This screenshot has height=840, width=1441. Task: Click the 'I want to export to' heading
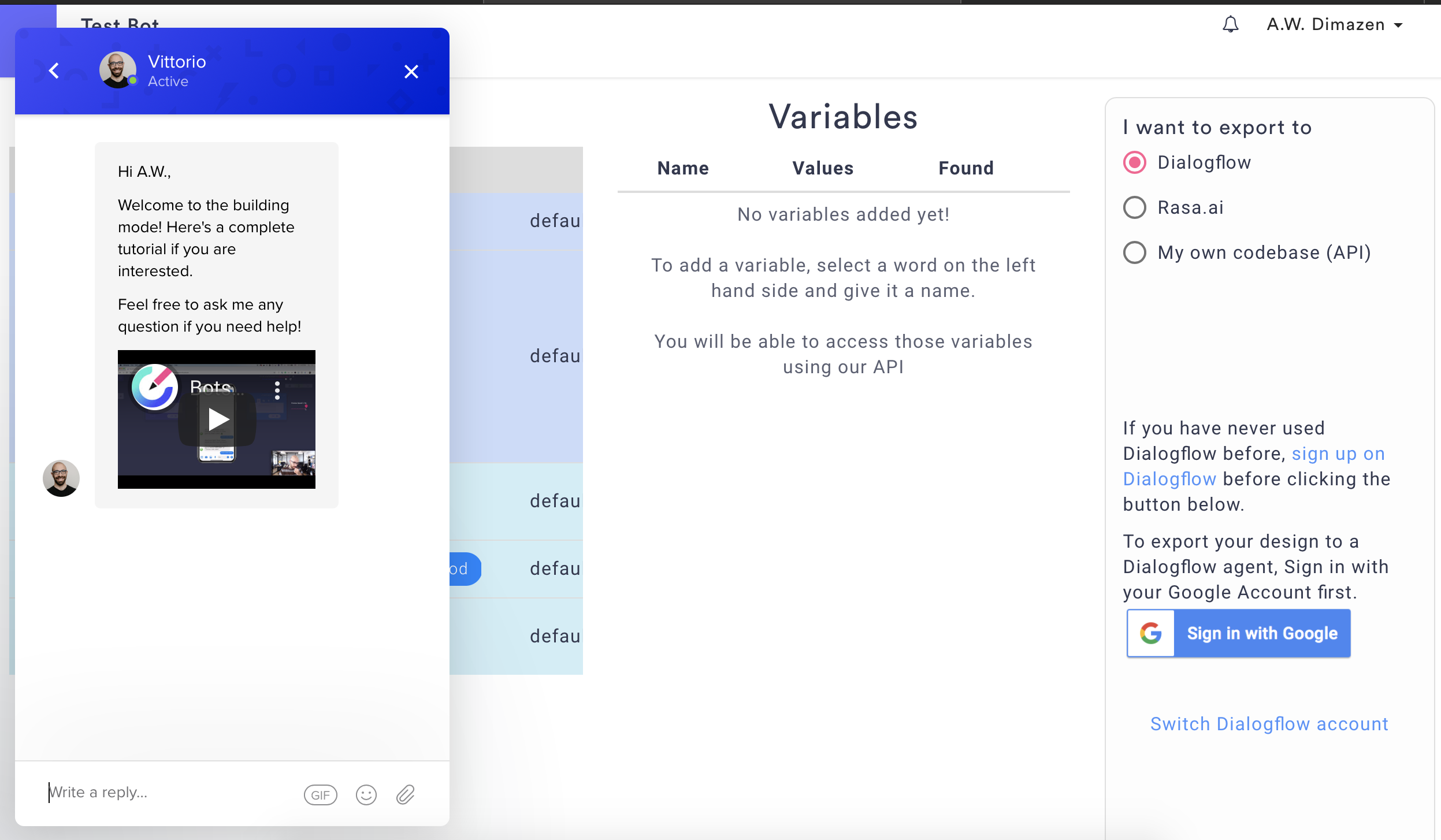pyautogui.click(x=1217, y=128)
